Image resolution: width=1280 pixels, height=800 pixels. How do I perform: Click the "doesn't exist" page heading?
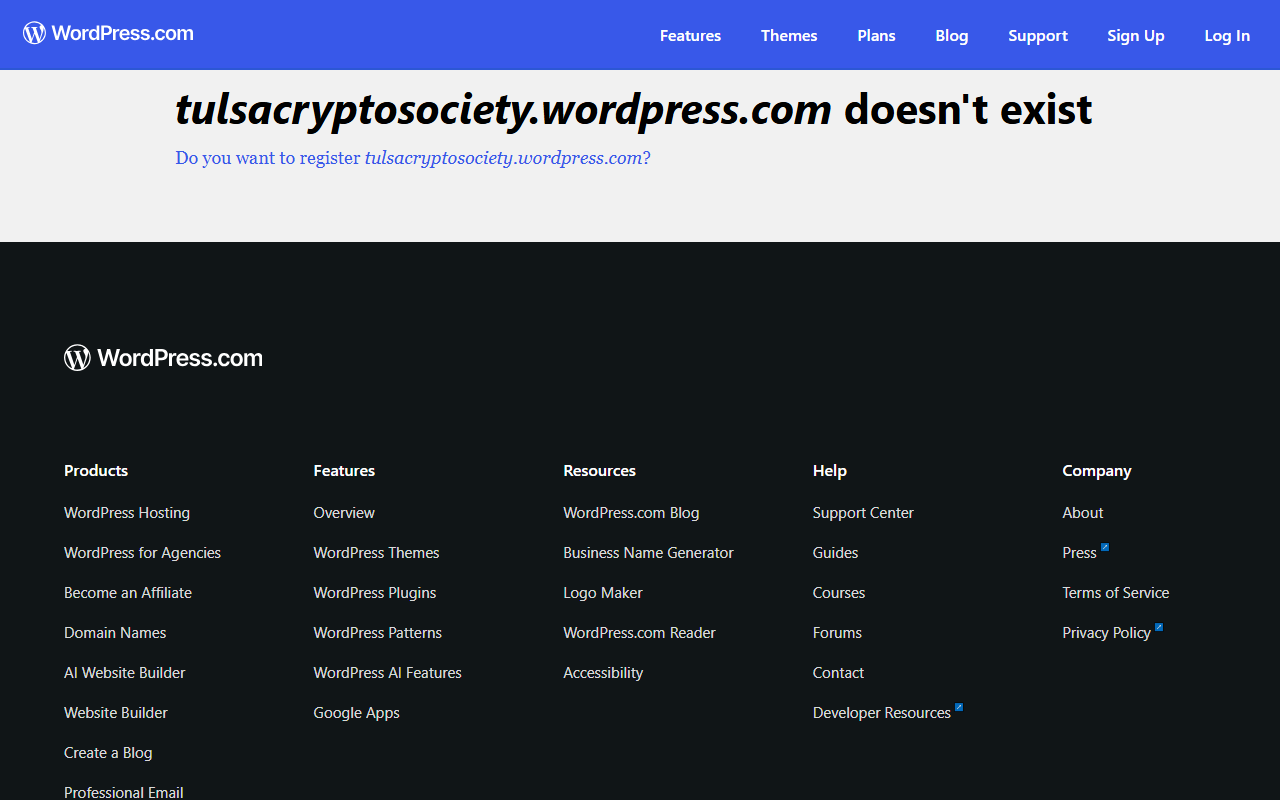tap(634, 109)
